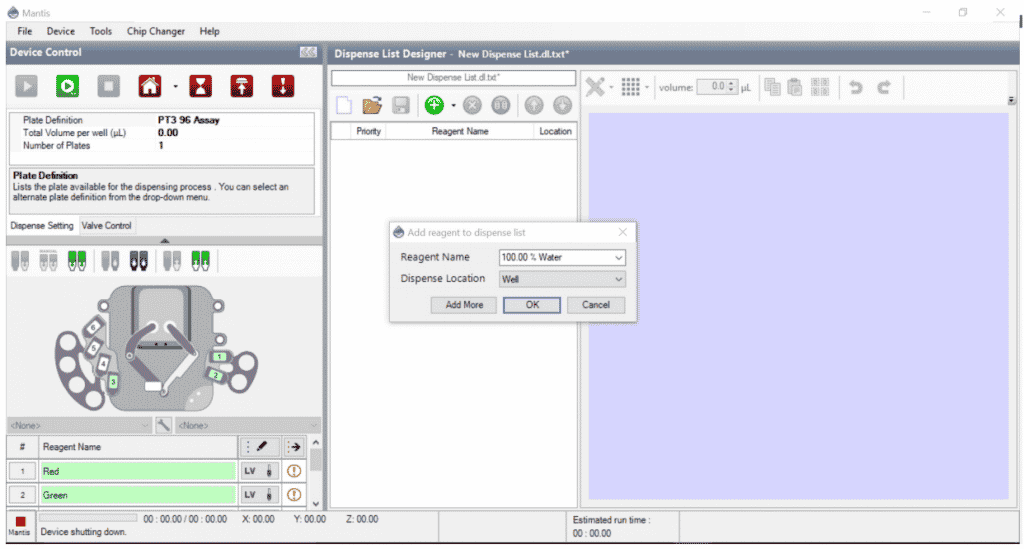Click the warning icon for Red reagent
Image resolution: width=1024 pixels, height=549 pixels.
point(294,471)
